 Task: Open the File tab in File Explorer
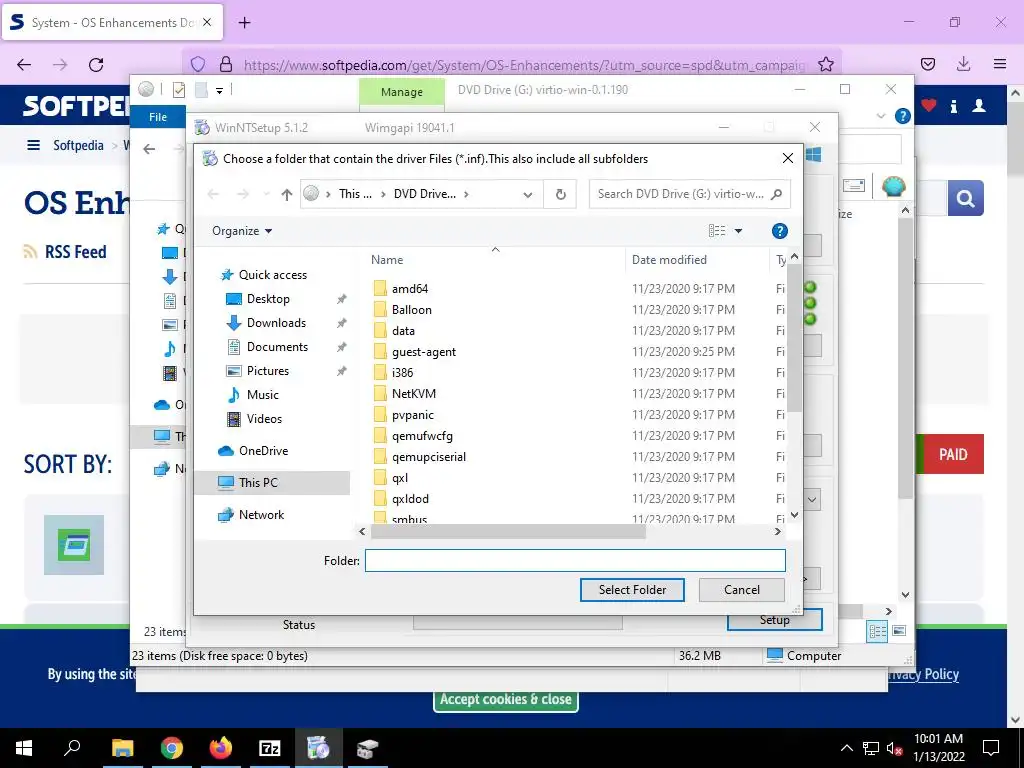pos(158,117)
